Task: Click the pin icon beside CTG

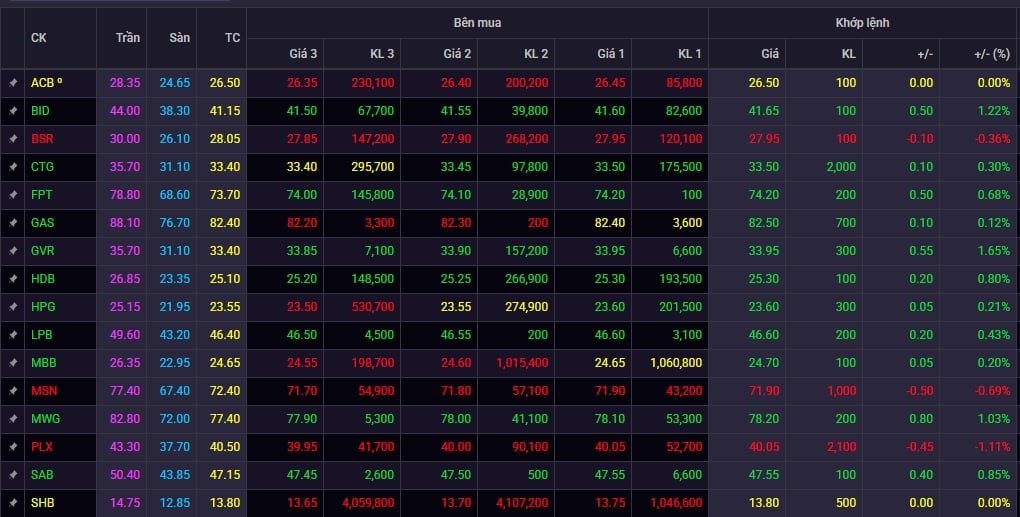Action: [x=12, y=167]
